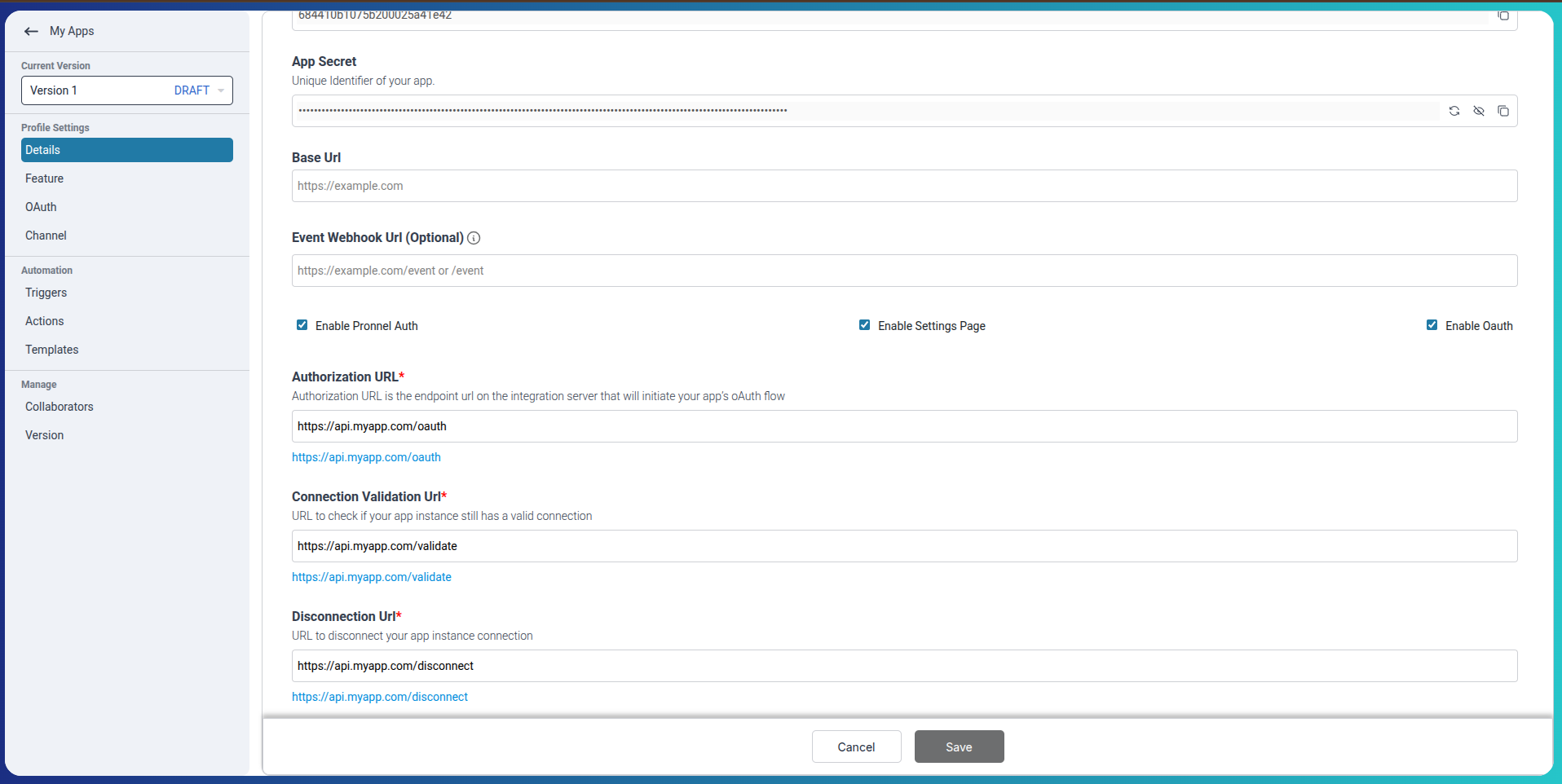Edit the Authorization URL field
Viewport: 1562px width, 784px height.
tap(904, 426)
